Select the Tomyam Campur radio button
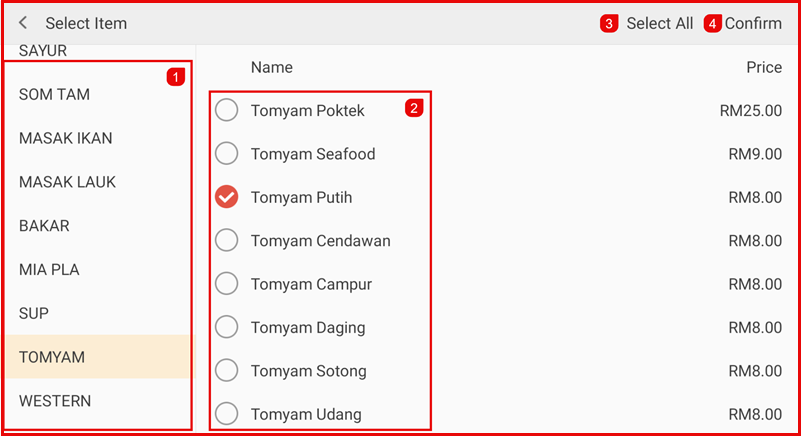Screen dimensions: 801x436 point(227,284)
